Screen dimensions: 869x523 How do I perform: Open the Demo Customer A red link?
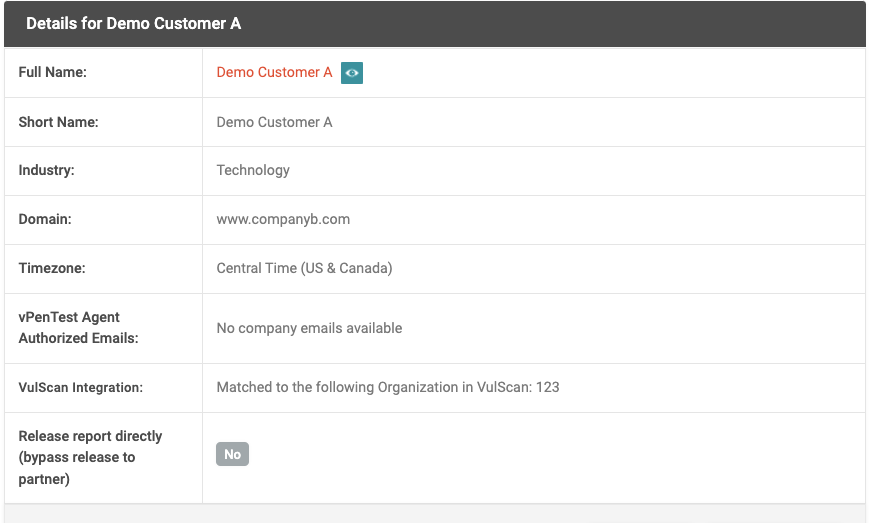point(274,73)
